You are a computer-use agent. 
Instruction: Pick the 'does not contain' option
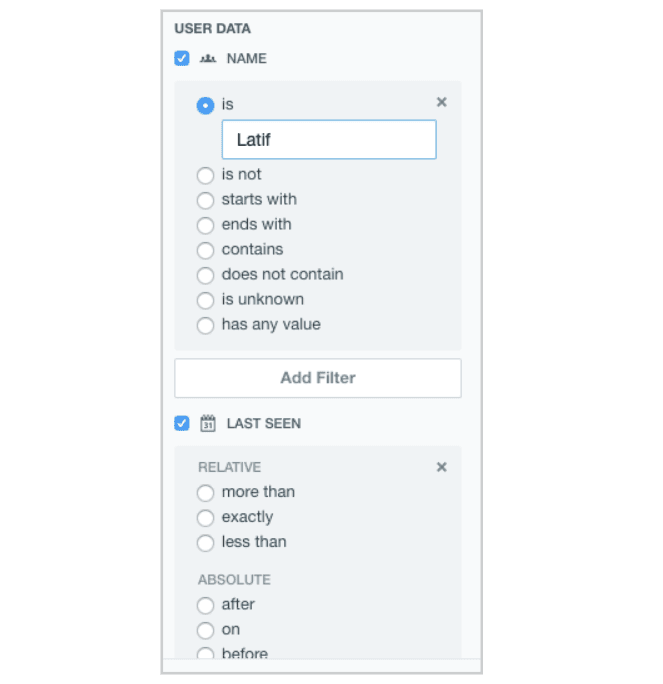pos(205,275)
